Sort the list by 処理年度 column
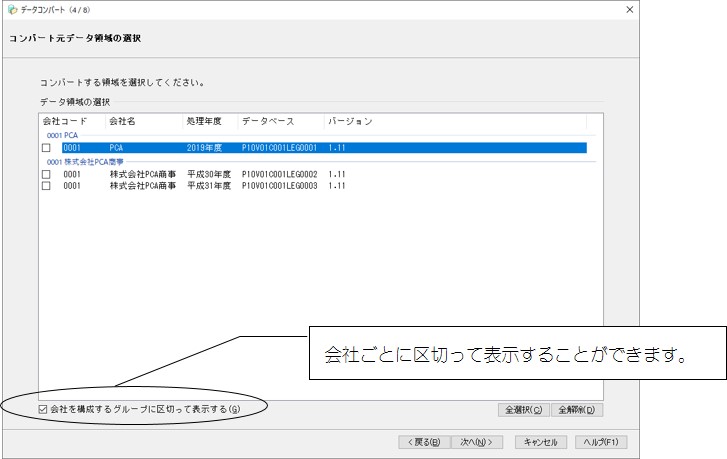 203,122
